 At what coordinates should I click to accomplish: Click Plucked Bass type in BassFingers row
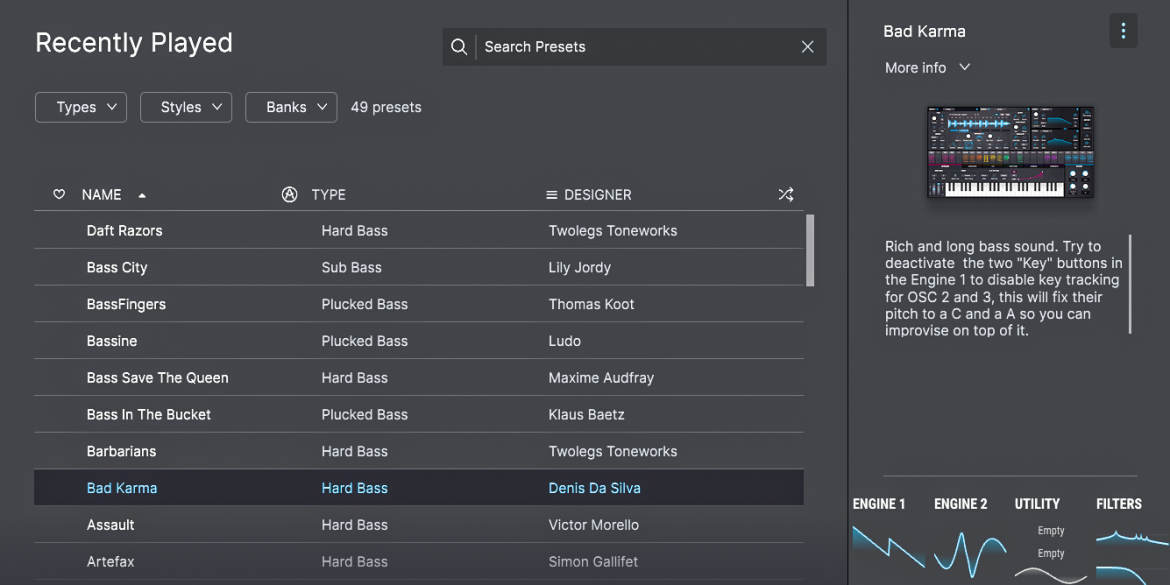pyautogui.click(x=365, y=304)
